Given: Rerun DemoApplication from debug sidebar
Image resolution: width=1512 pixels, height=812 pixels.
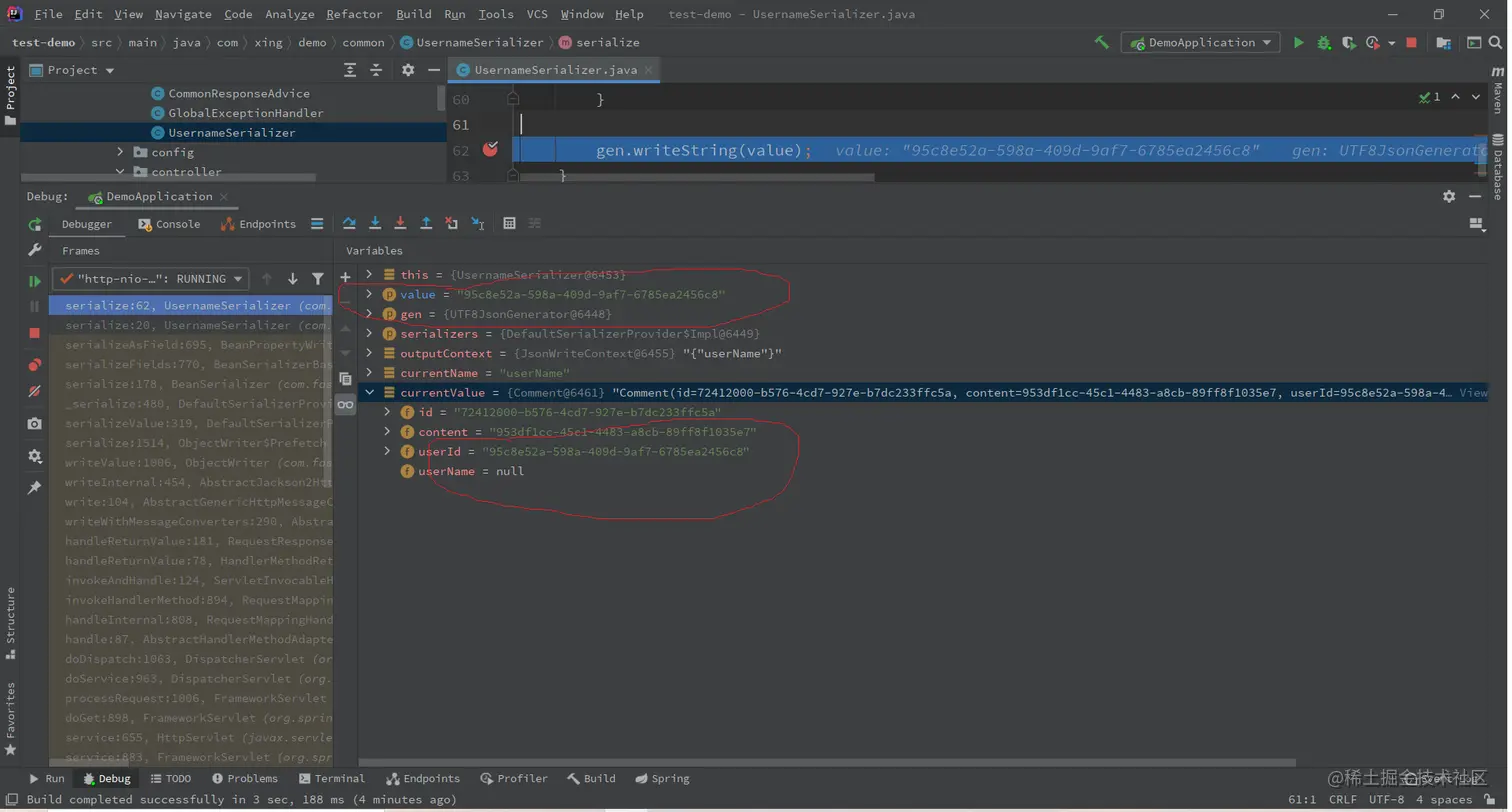Looking at the screenshot, I should [35, 224].
